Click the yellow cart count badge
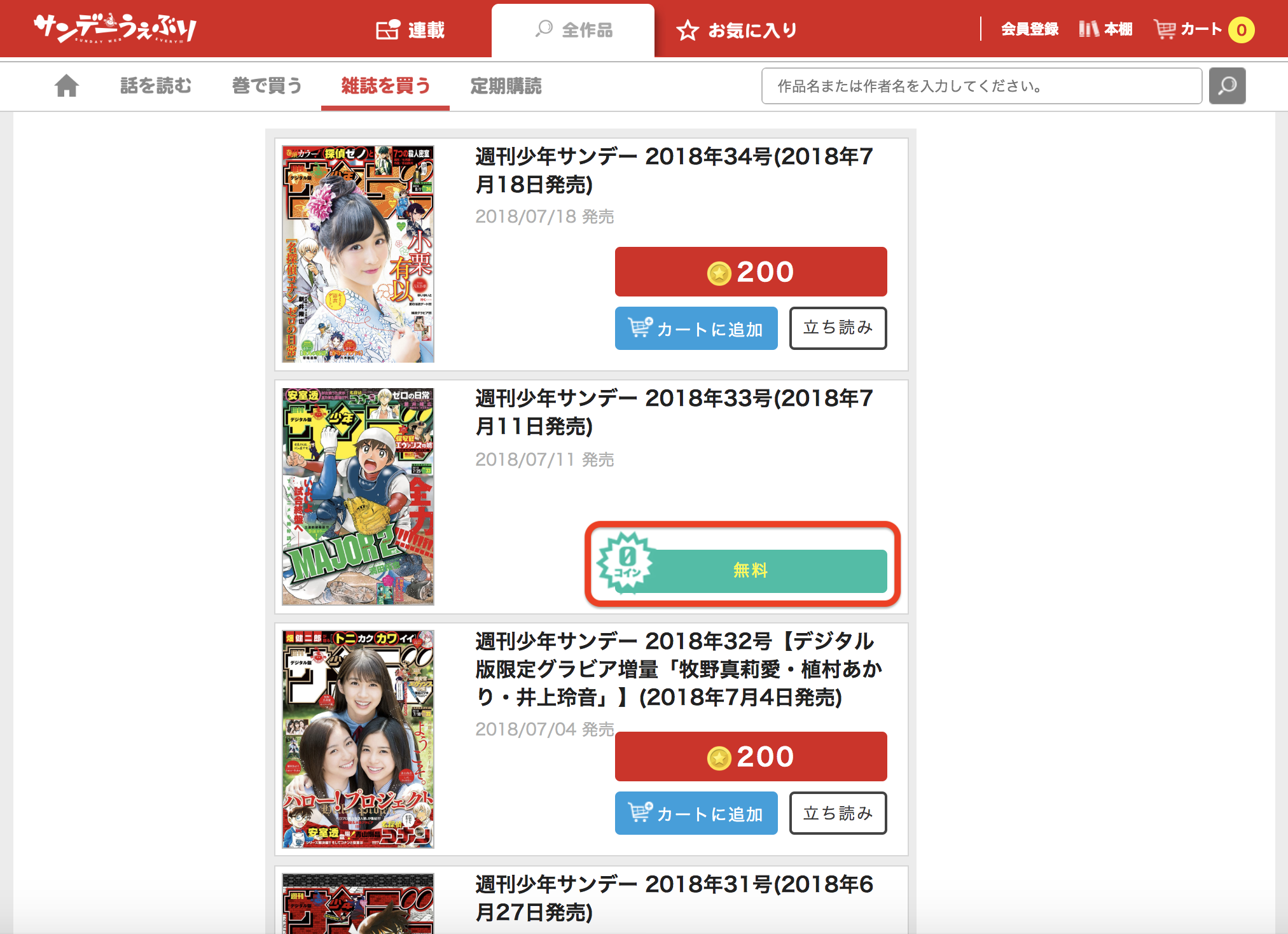 pos(1241,30)
